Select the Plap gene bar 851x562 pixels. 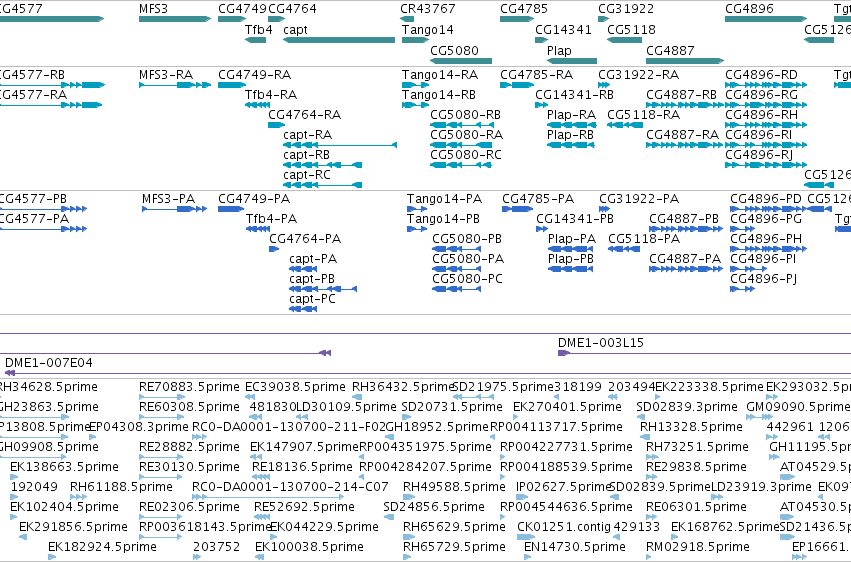(x=572, y=61)
